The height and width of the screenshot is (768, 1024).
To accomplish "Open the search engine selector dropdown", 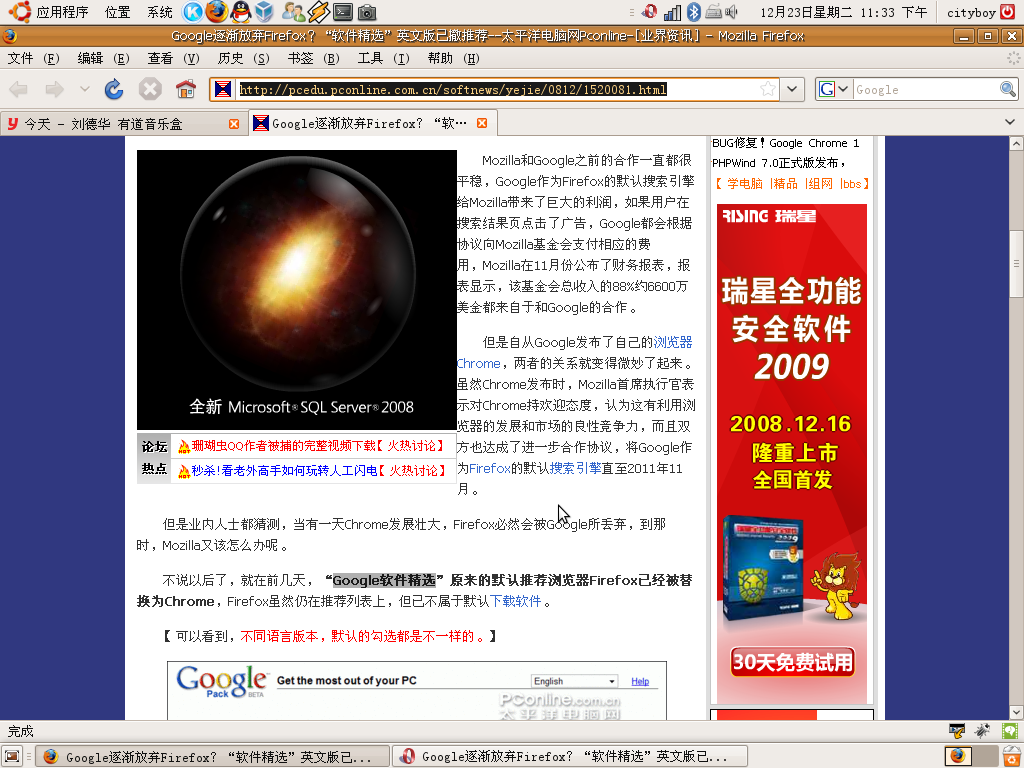I will (x=834, y=89).
